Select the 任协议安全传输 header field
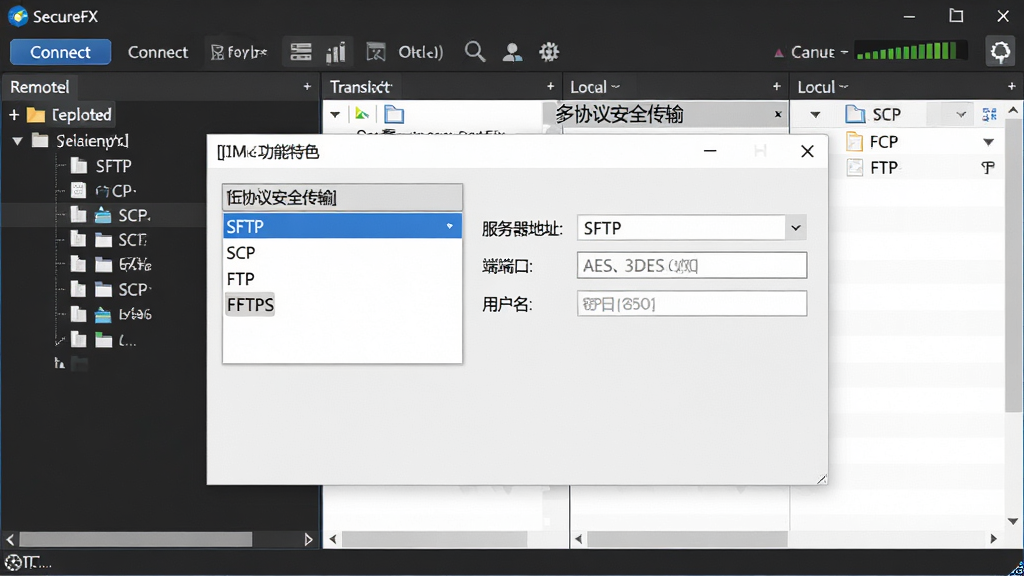1024x576 pixels. pyautogui.click(x=342, y=197)
